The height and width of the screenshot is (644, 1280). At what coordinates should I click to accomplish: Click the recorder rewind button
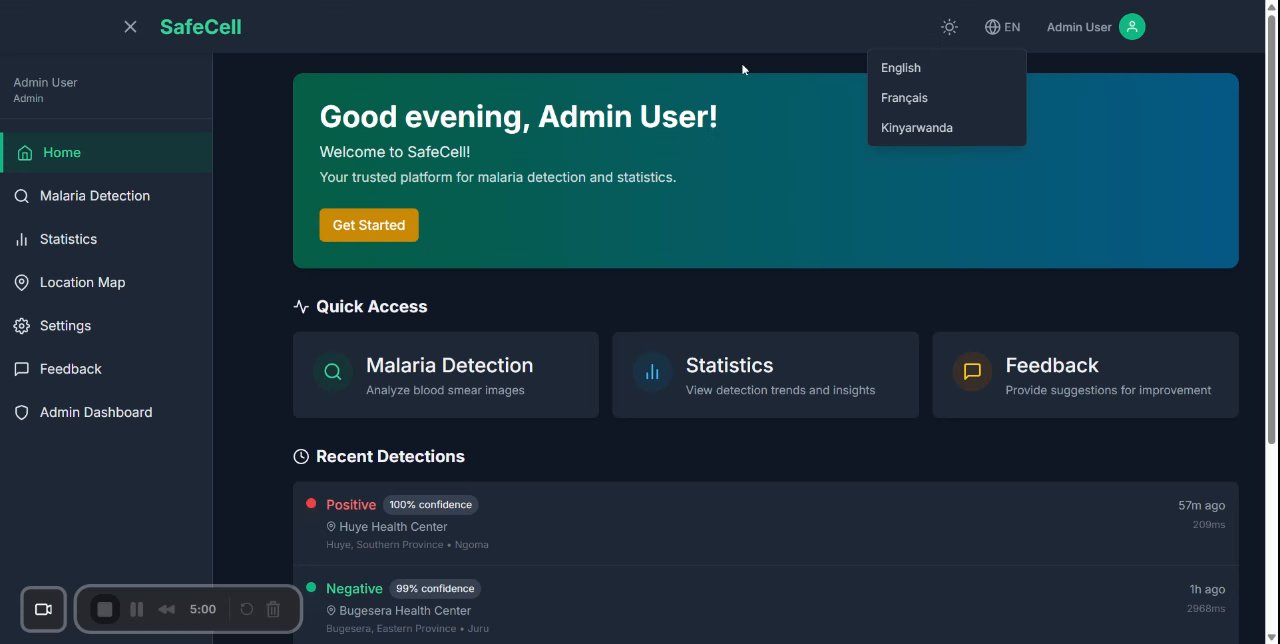coord(167,609)
